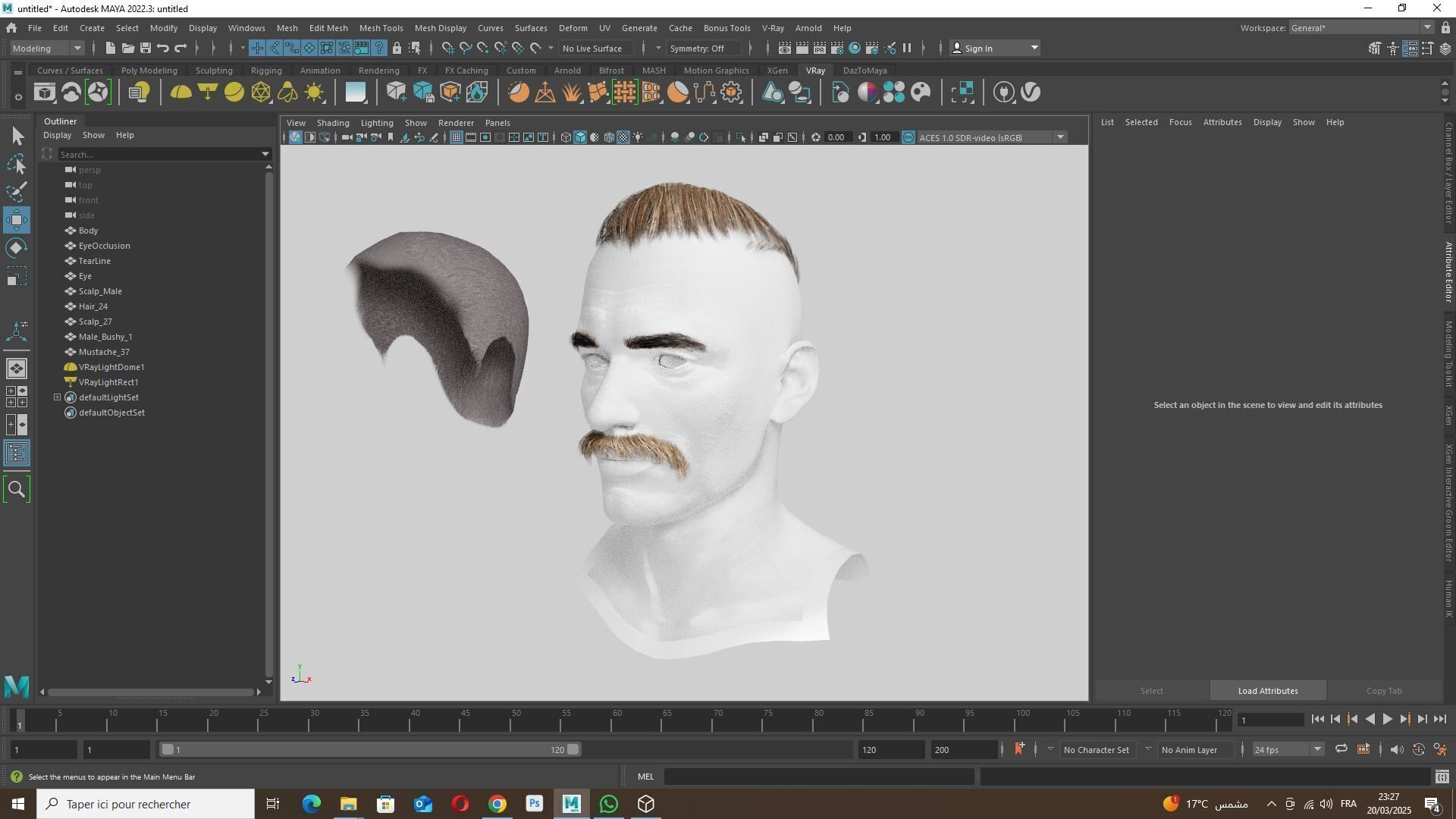
Task: Open the viewport Shading menu
Action: [x=333, y=123]
